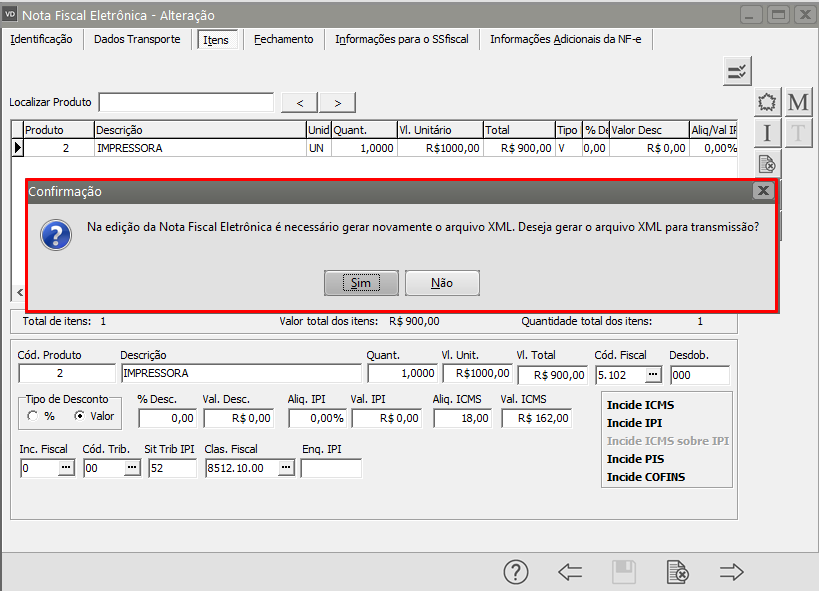The height and width of the screenshot is (591, 819).
Task: Click the cancel-document icon in the bottom bar
Action: 677,572
